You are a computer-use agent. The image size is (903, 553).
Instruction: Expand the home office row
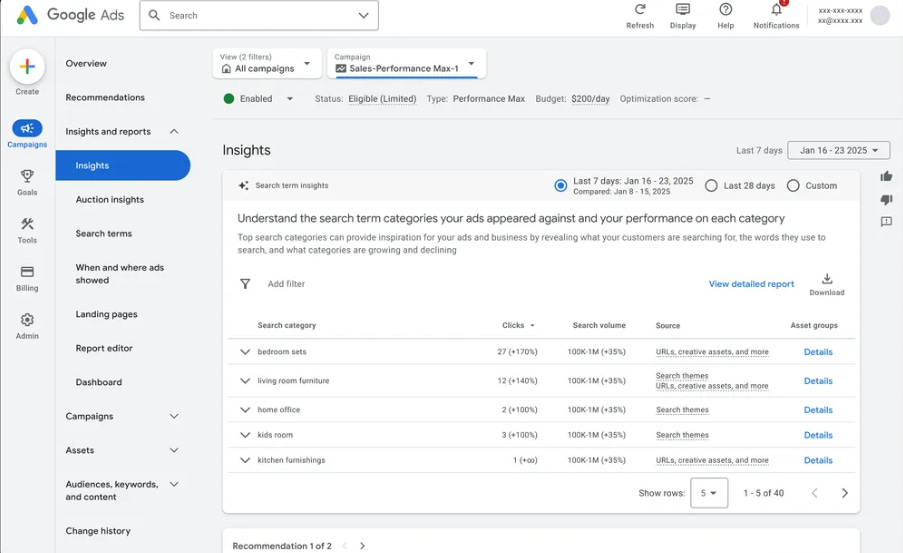tap(245, 410)
